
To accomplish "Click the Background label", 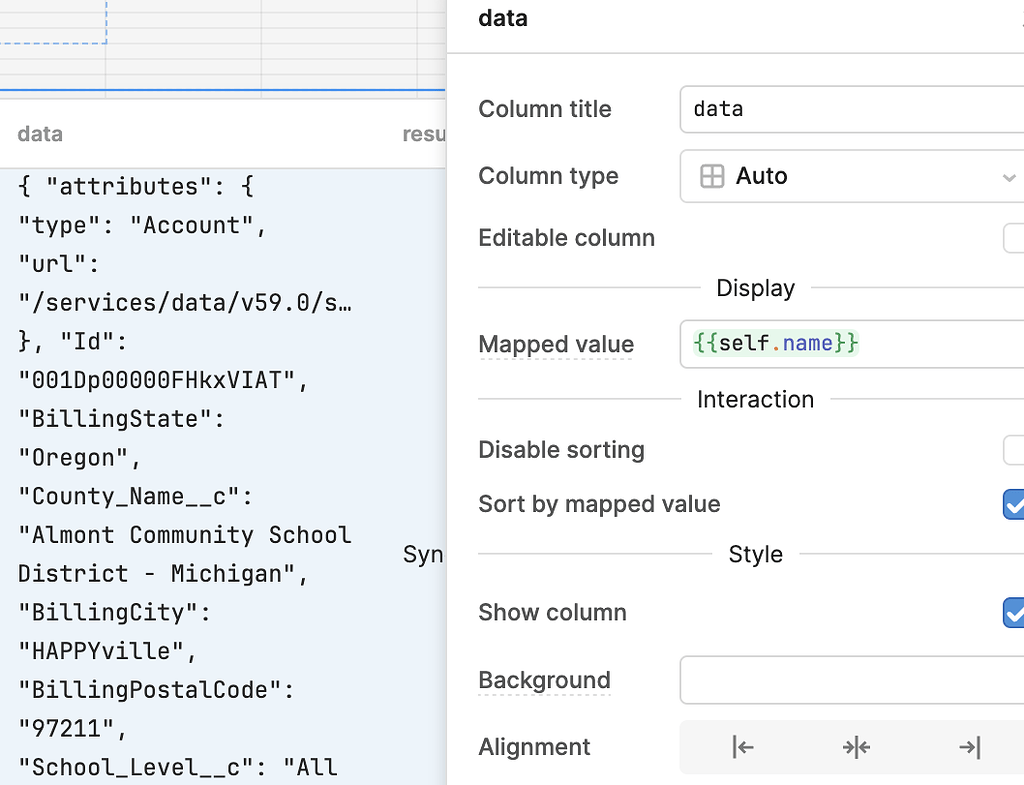I will pos(544,680).
